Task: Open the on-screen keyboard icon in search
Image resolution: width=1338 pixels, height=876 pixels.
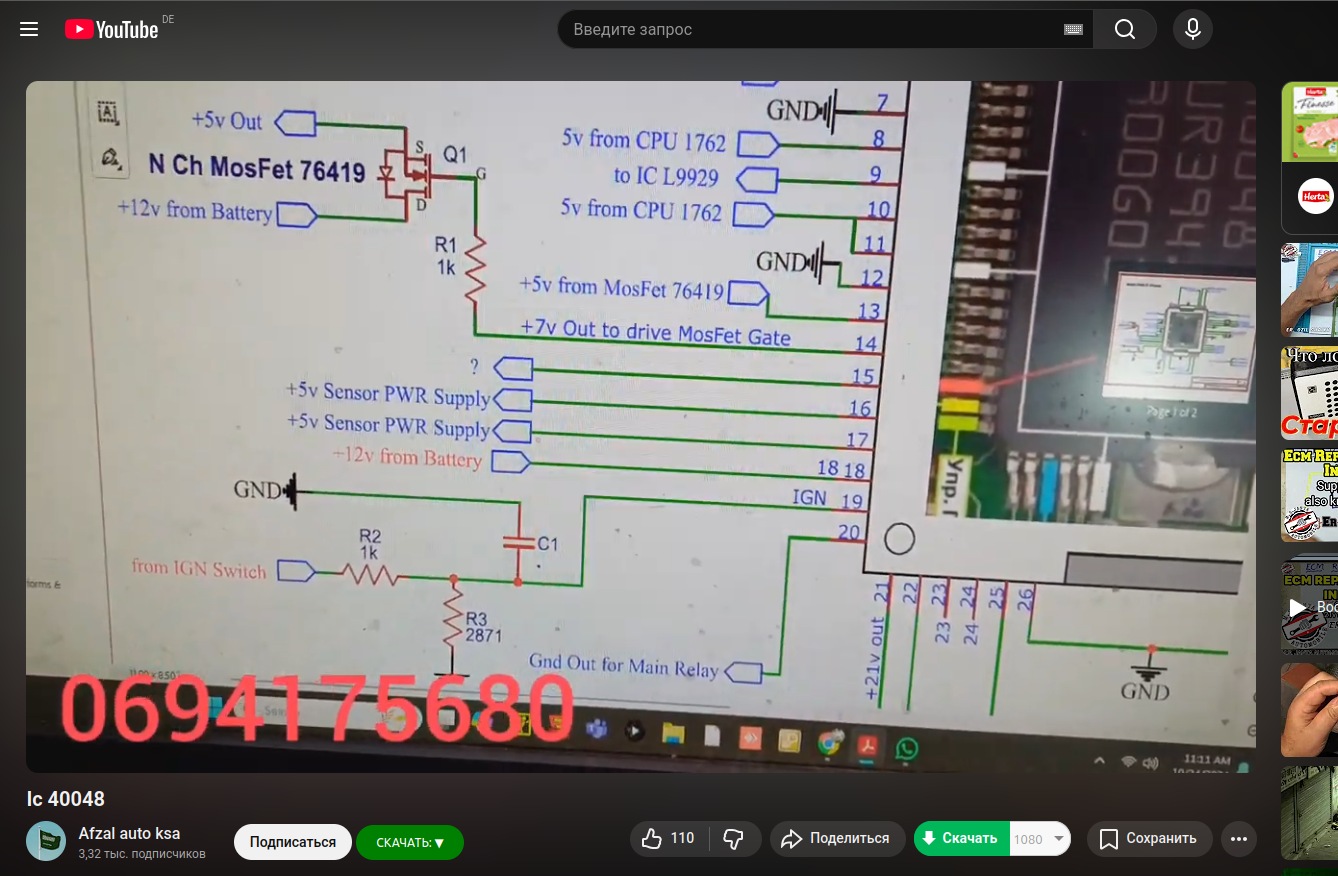Action: (x=1073, y=30)
